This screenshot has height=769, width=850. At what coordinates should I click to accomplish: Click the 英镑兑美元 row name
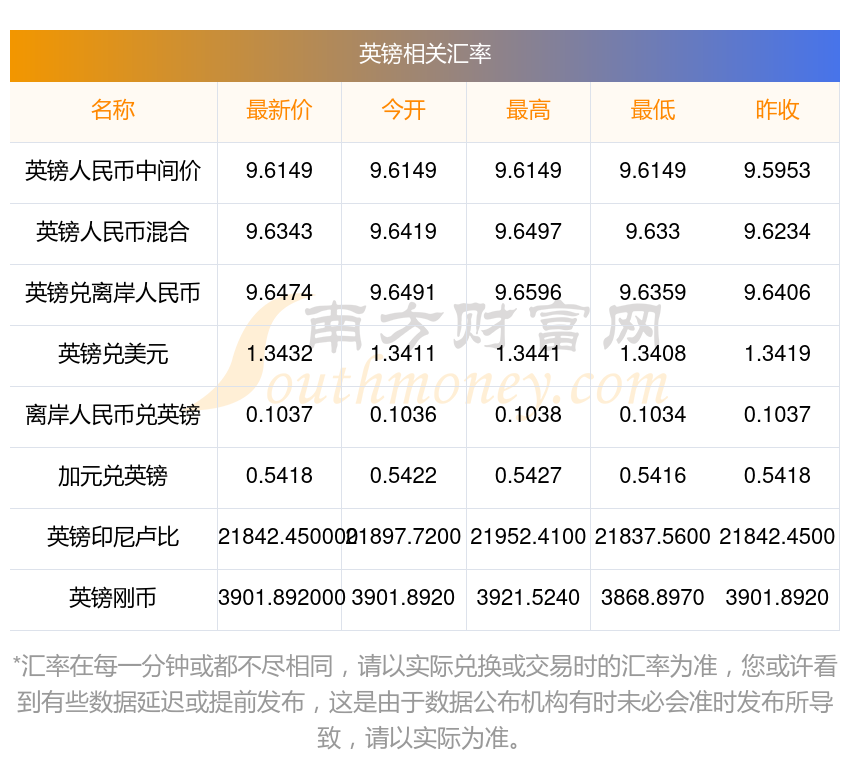[113, 354]
